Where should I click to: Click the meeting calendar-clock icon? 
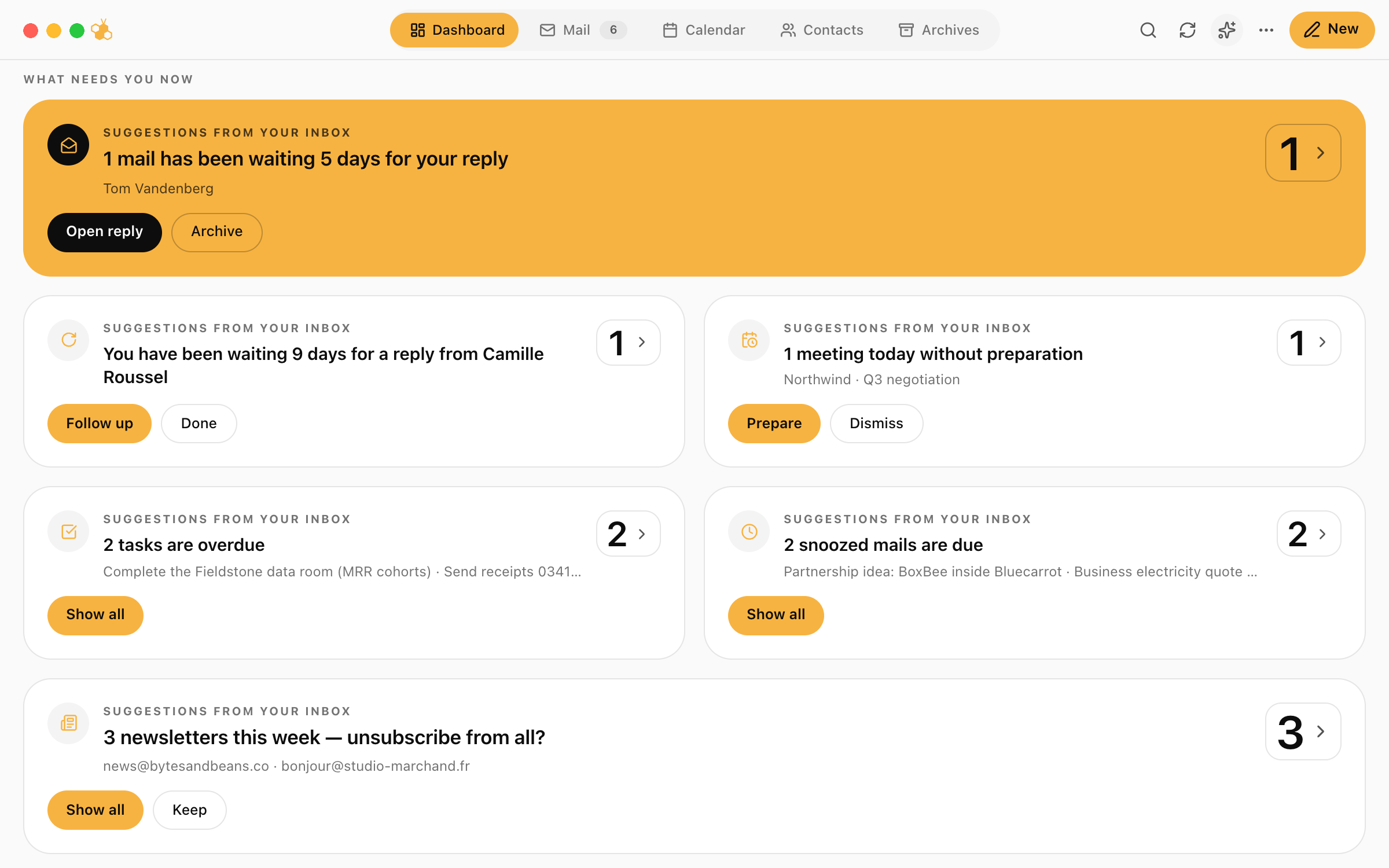pyautogui.click(x=749, y=340)
